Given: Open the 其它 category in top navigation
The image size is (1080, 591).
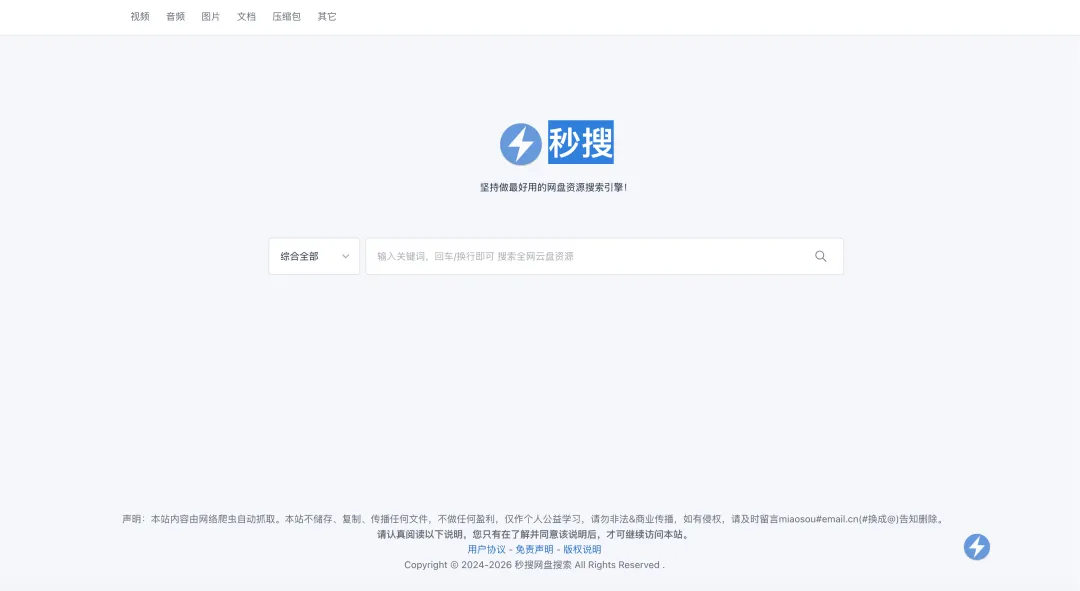Looking at the screenshot, I should click(327, 17).
